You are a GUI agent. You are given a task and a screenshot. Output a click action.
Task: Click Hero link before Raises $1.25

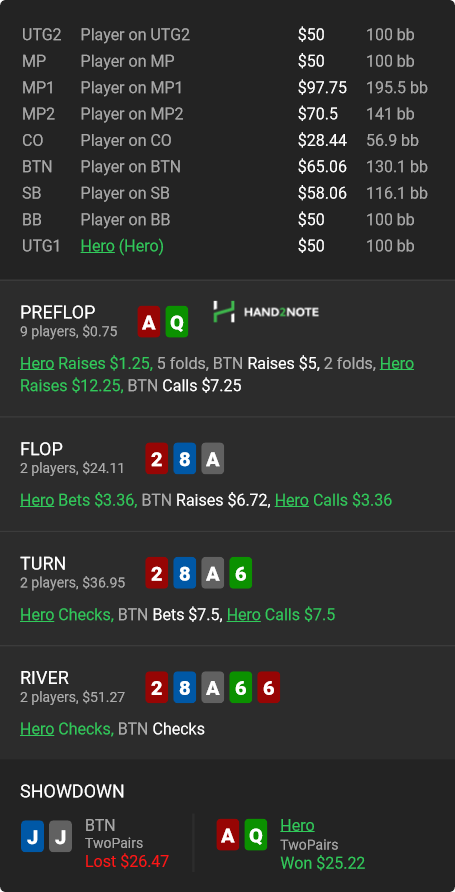tap(37, 364)
